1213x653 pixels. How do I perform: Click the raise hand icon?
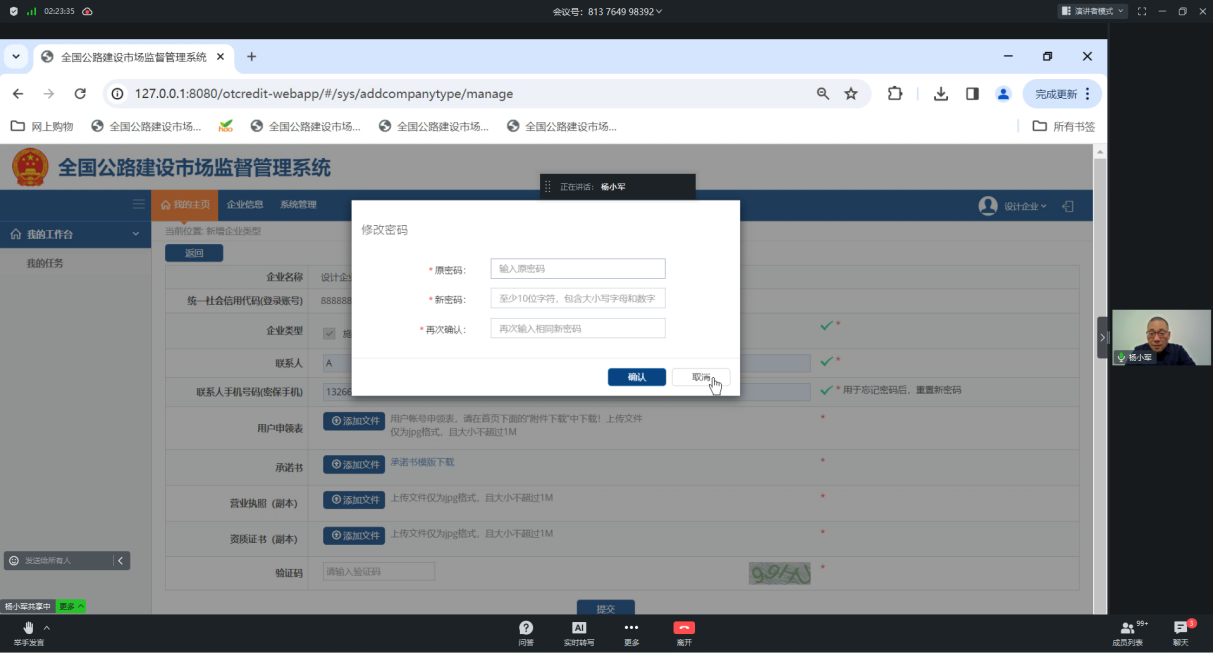28,628
